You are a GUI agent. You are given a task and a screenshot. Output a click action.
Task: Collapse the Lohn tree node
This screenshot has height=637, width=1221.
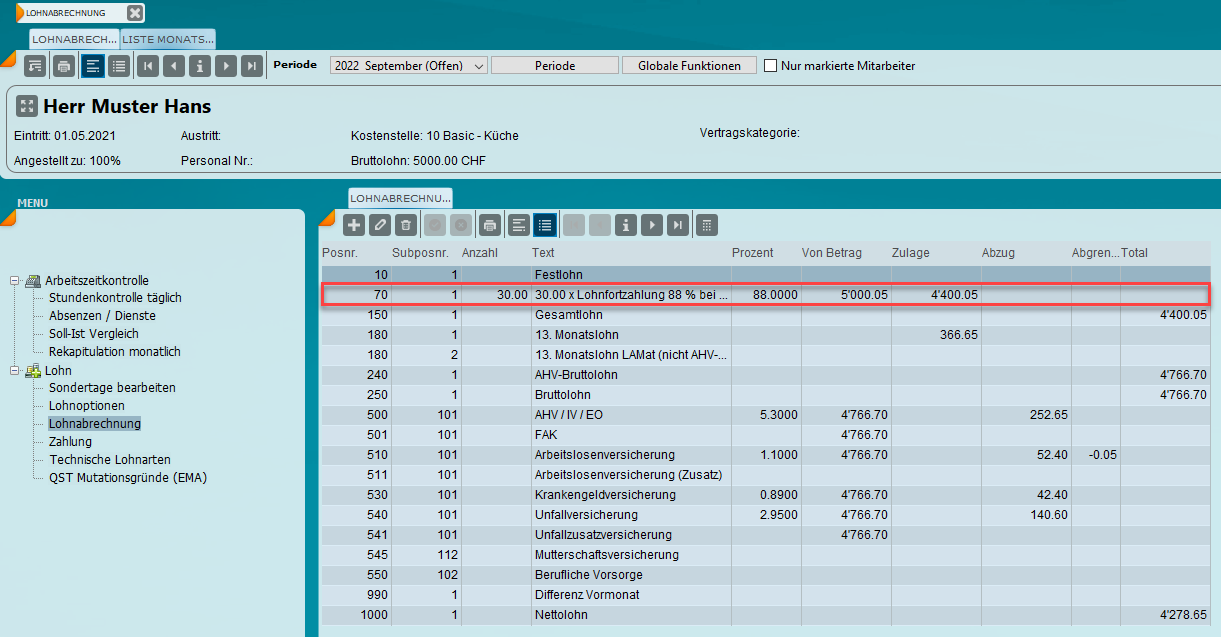(15, 371)
